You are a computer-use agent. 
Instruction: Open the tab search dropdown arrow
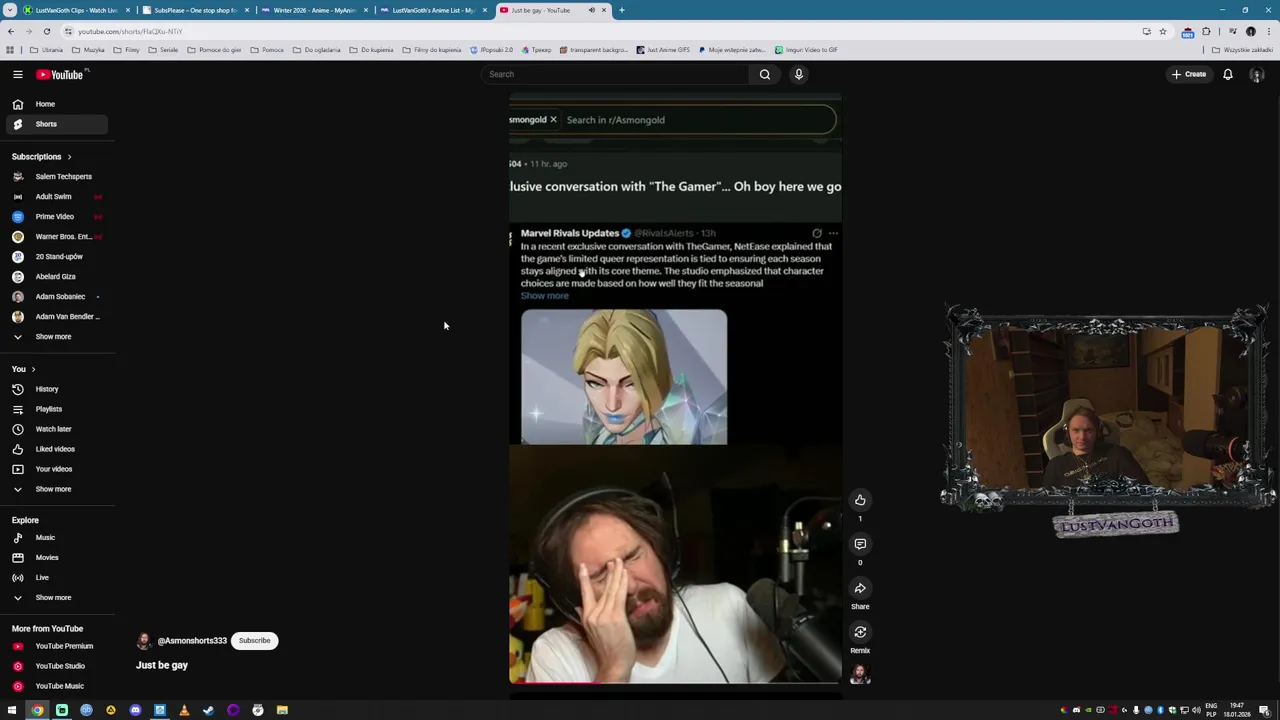10,10
